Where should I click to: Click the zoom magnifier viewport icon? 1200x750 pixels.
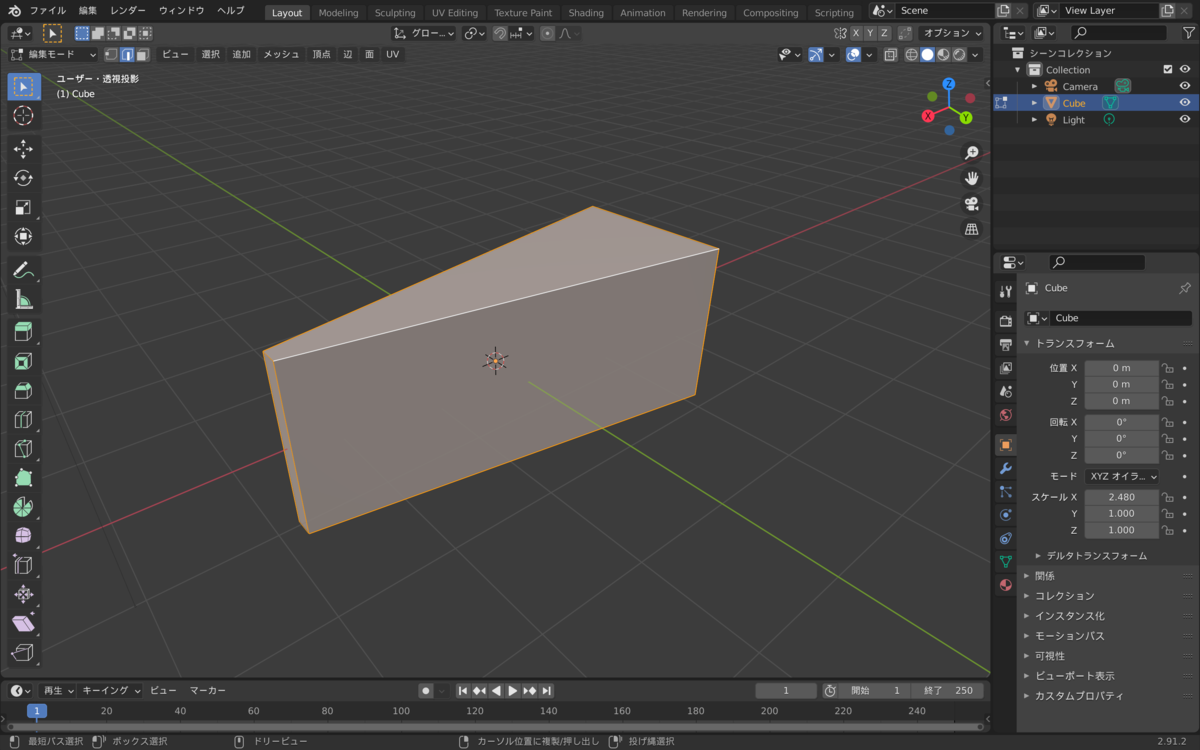click(971, 153)
